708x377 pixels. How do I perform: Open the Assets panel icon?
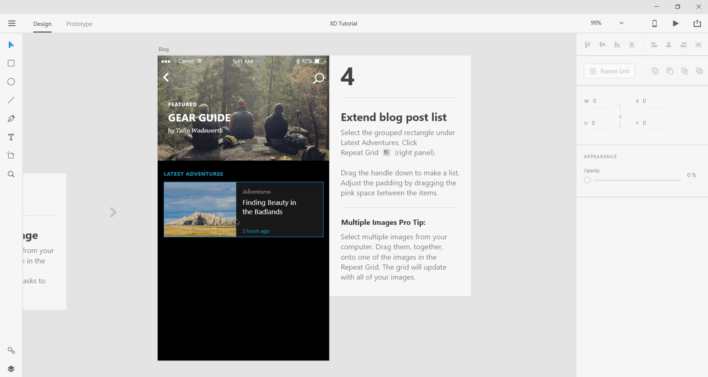pyautogui.click(x=11, y=350)
